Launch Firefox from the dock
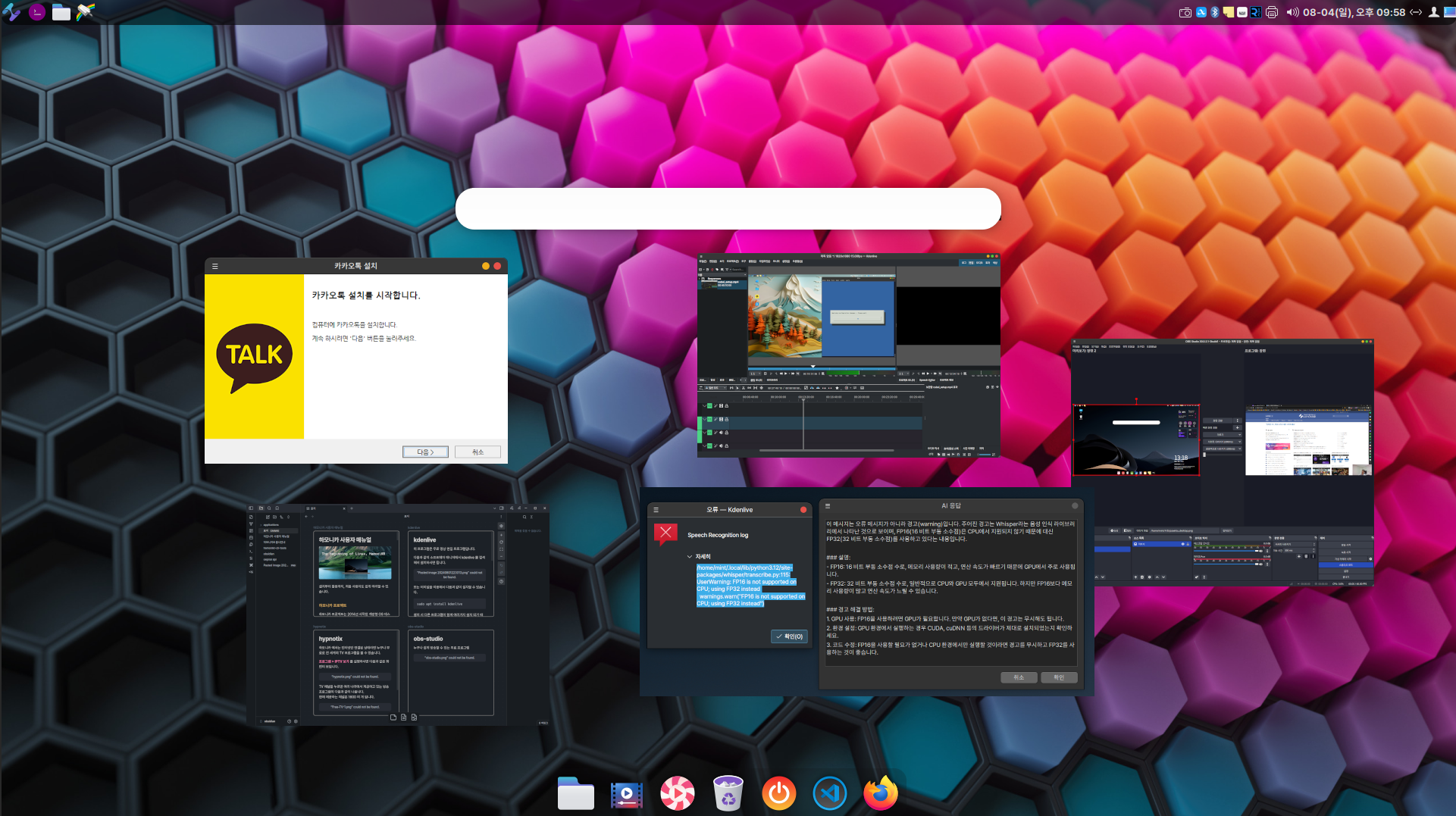Image resolution: width=1456 pixels, height=816 pixels. pyautogui.click(x=880, y=793)
